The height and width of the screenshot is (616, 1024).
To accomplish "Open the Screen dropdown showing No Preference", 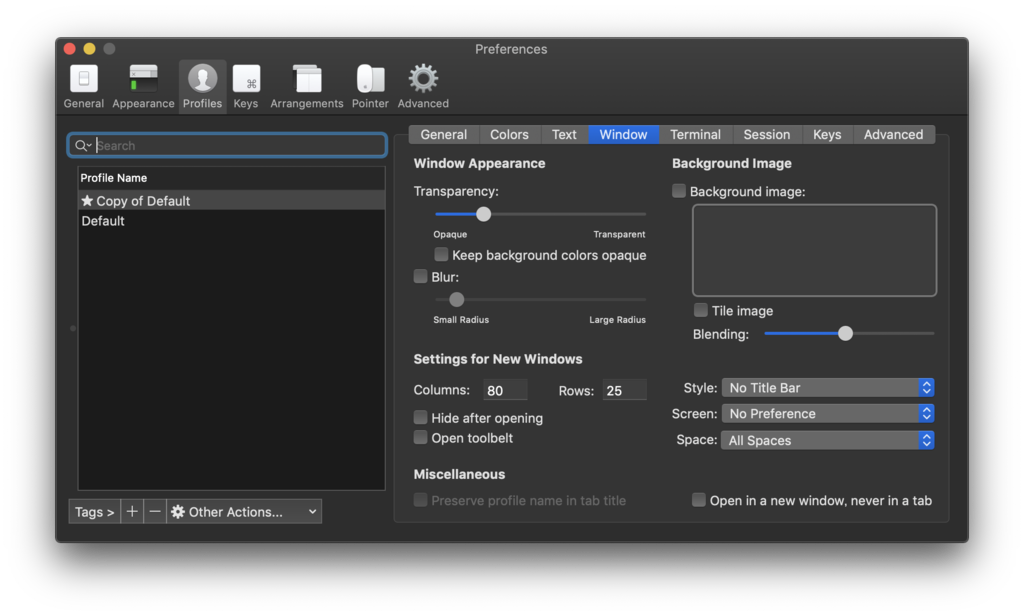I will 827,413.
